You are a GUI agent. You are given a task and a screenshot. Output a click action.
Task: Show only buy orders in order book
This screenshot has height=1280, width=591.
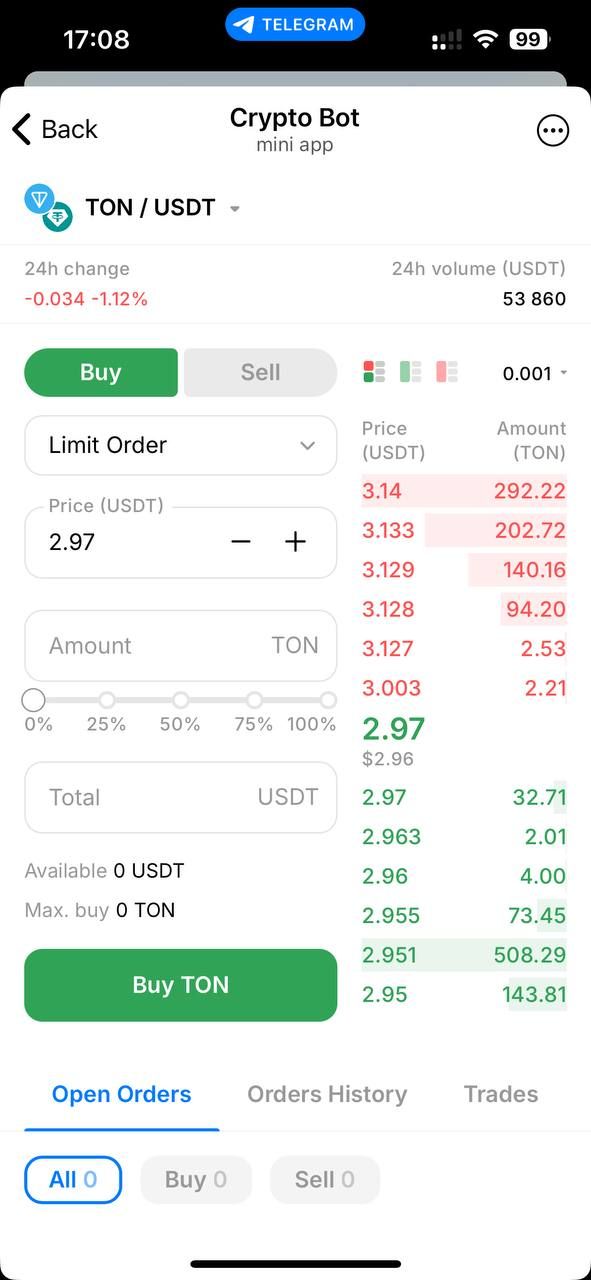(411, 372)
